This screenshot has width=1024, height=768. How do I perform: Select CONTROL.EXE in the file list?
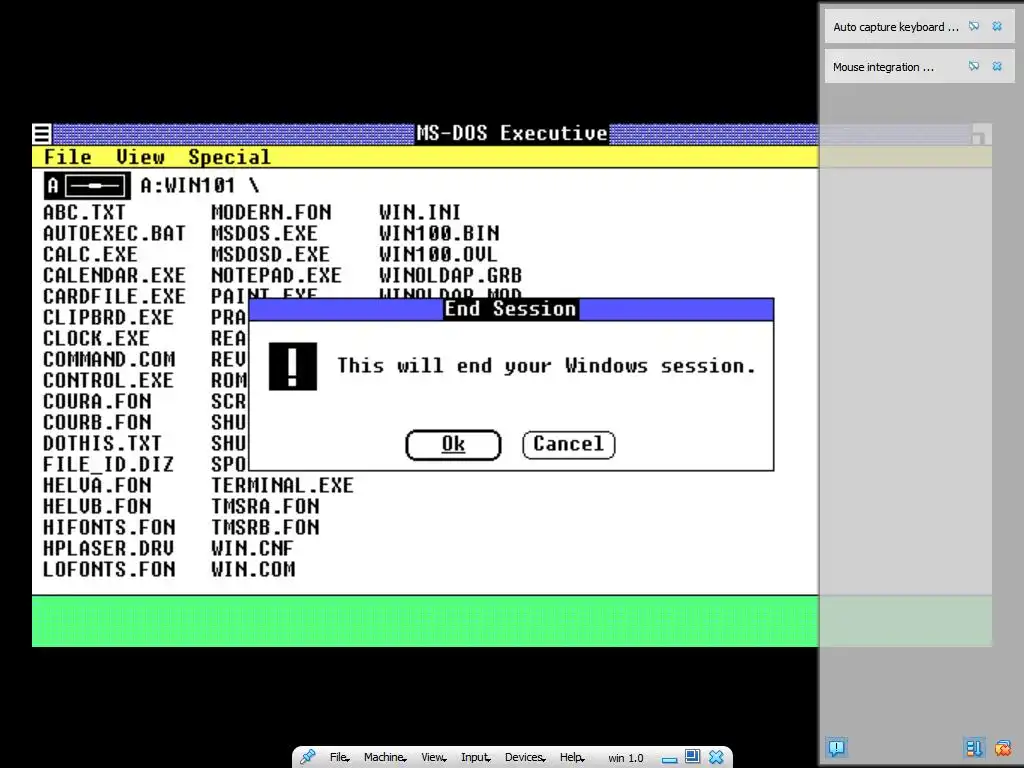point(108,381)
